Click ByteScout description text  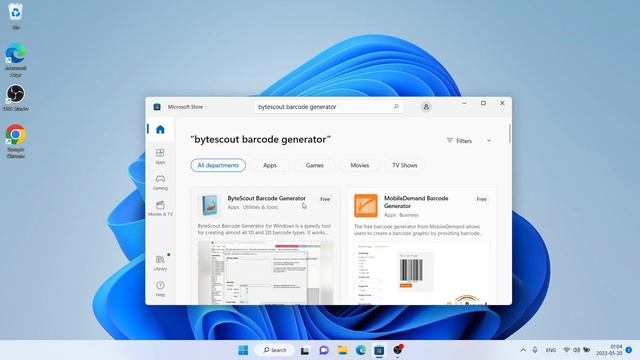pyautogui.click(x=264, y=229)
